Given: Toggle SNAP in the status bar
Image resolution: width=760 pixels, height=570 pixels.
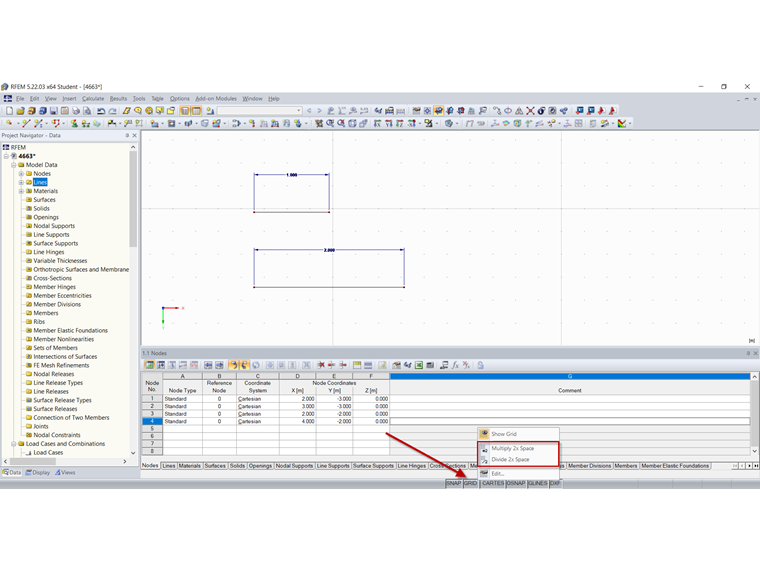Looking at the screenshot, I should tap(454, 483).
